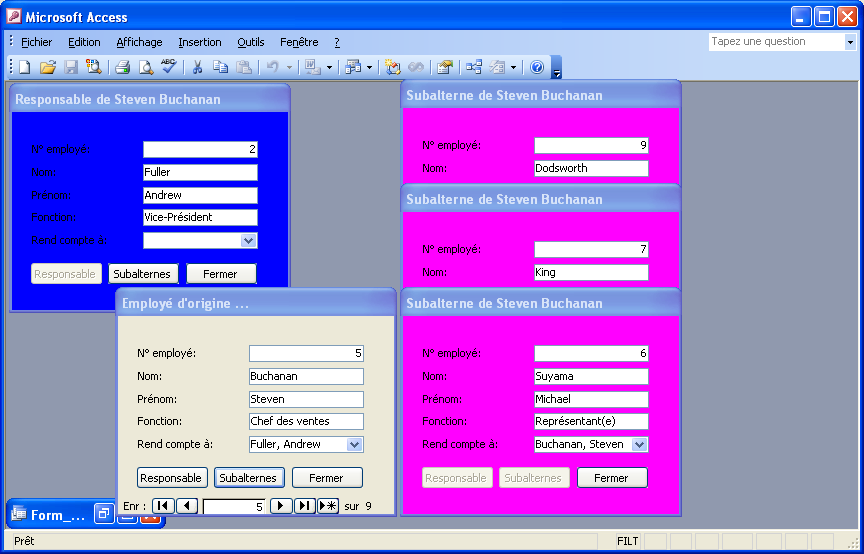Click the Relationships toolbar icon
864x554 pixels.
click(x=473, y=67)
